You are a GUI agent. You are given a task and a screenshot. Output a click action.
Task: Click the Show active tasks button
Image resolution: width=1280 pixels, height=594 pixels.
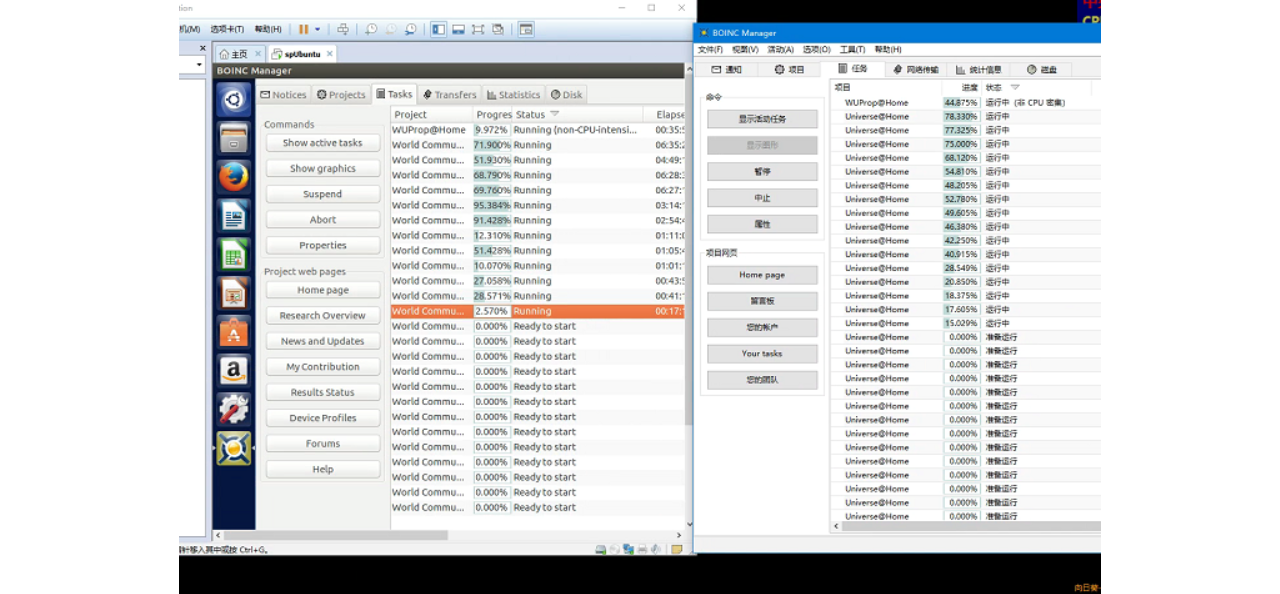click(323, 143)
